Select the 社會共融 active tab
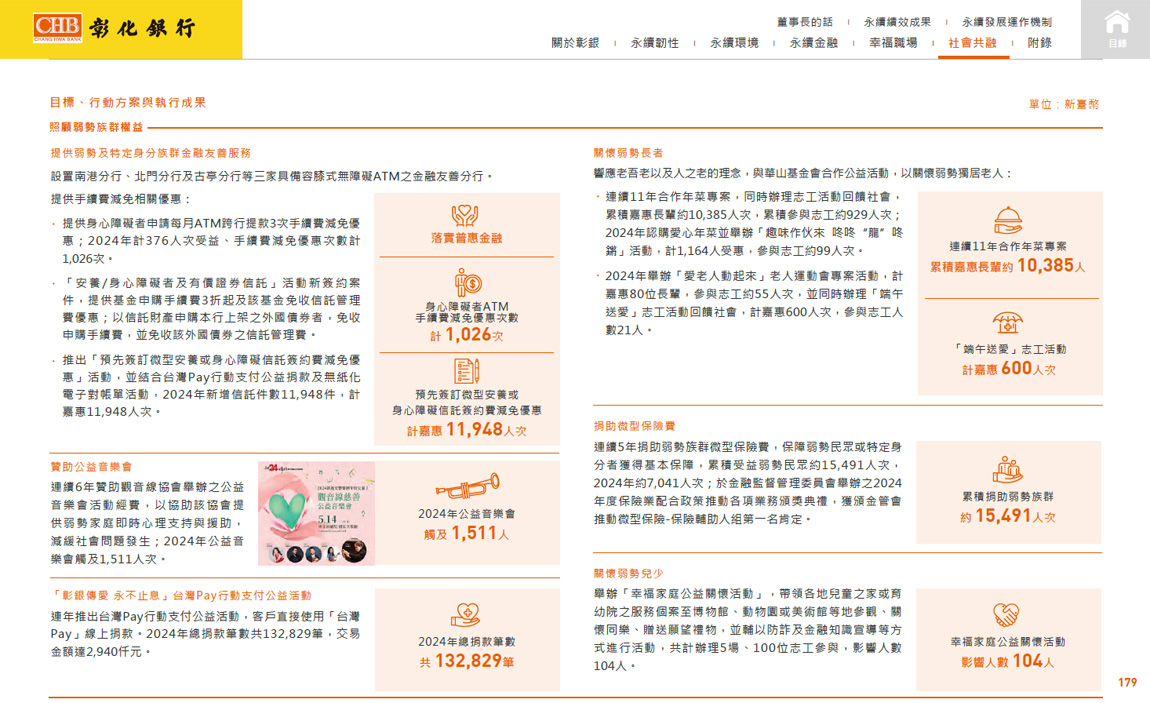This screenshot has height=703, width=1150. click(972, 43)
